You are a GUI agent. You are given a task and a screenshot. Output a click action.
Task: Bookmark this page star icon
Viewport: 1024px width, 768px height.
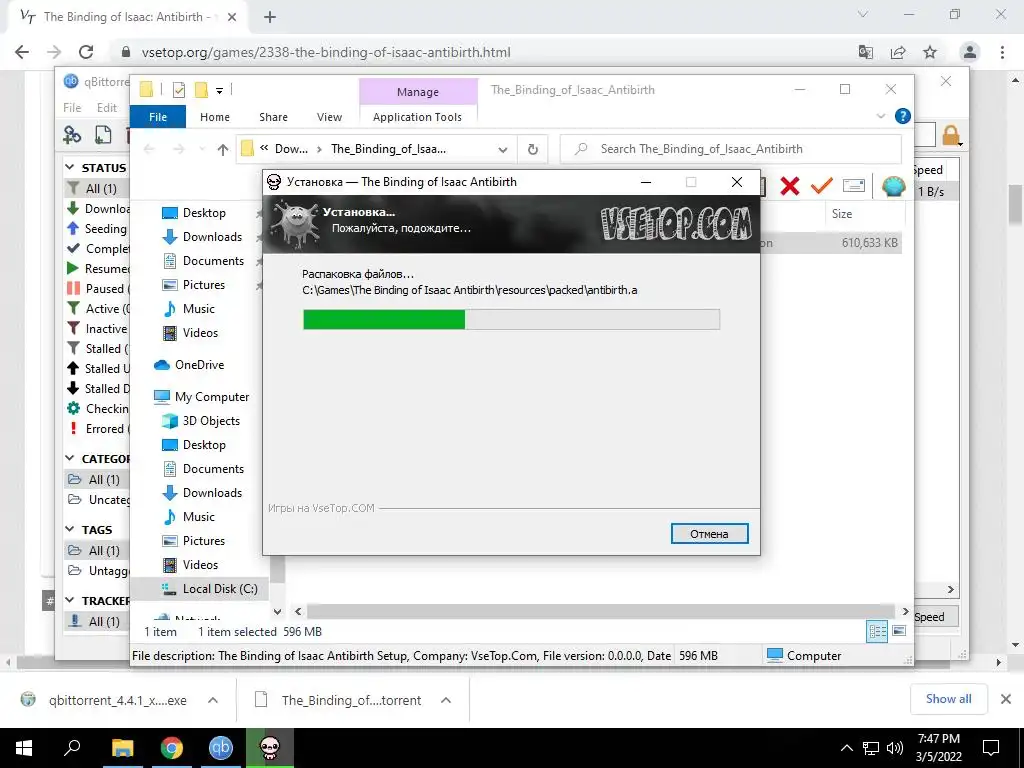point(930,52)
